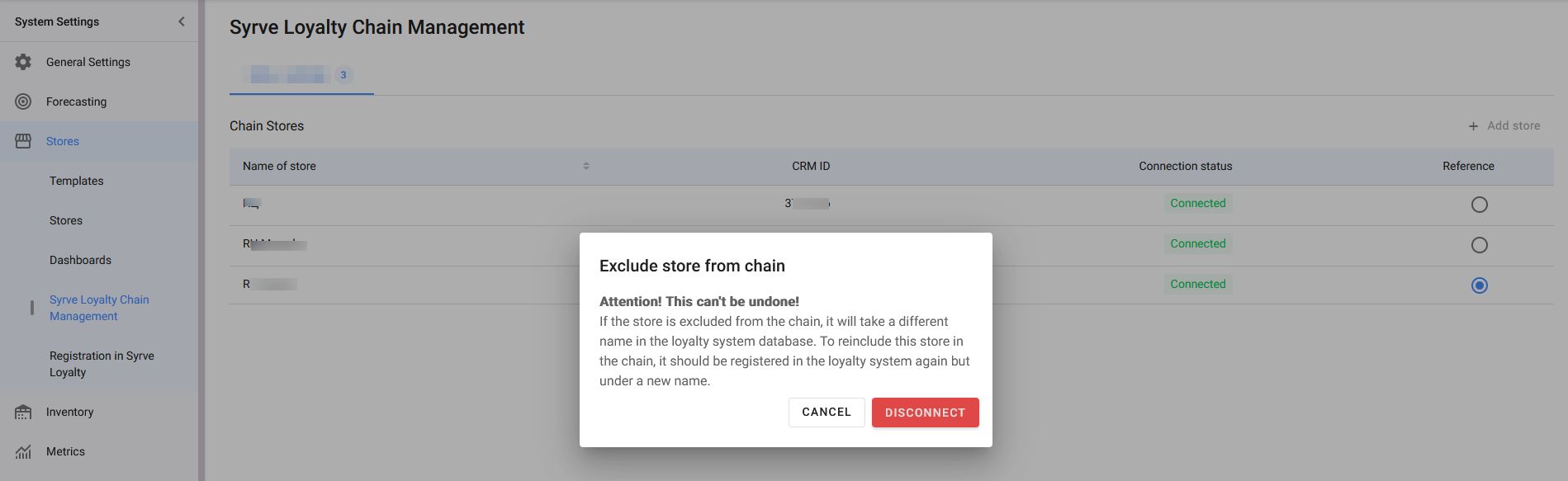Viewport: 1568px width, 481px height.
Task: Click the Metrics chart icon
Action: pyautogui.click(x=23, y=451)
